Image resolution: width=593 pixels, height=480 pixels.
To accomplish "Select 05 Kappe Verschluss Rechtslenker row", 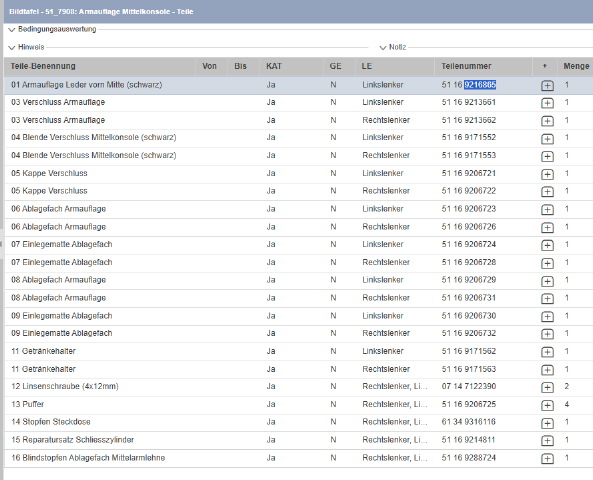I will [x=298, y=191].
